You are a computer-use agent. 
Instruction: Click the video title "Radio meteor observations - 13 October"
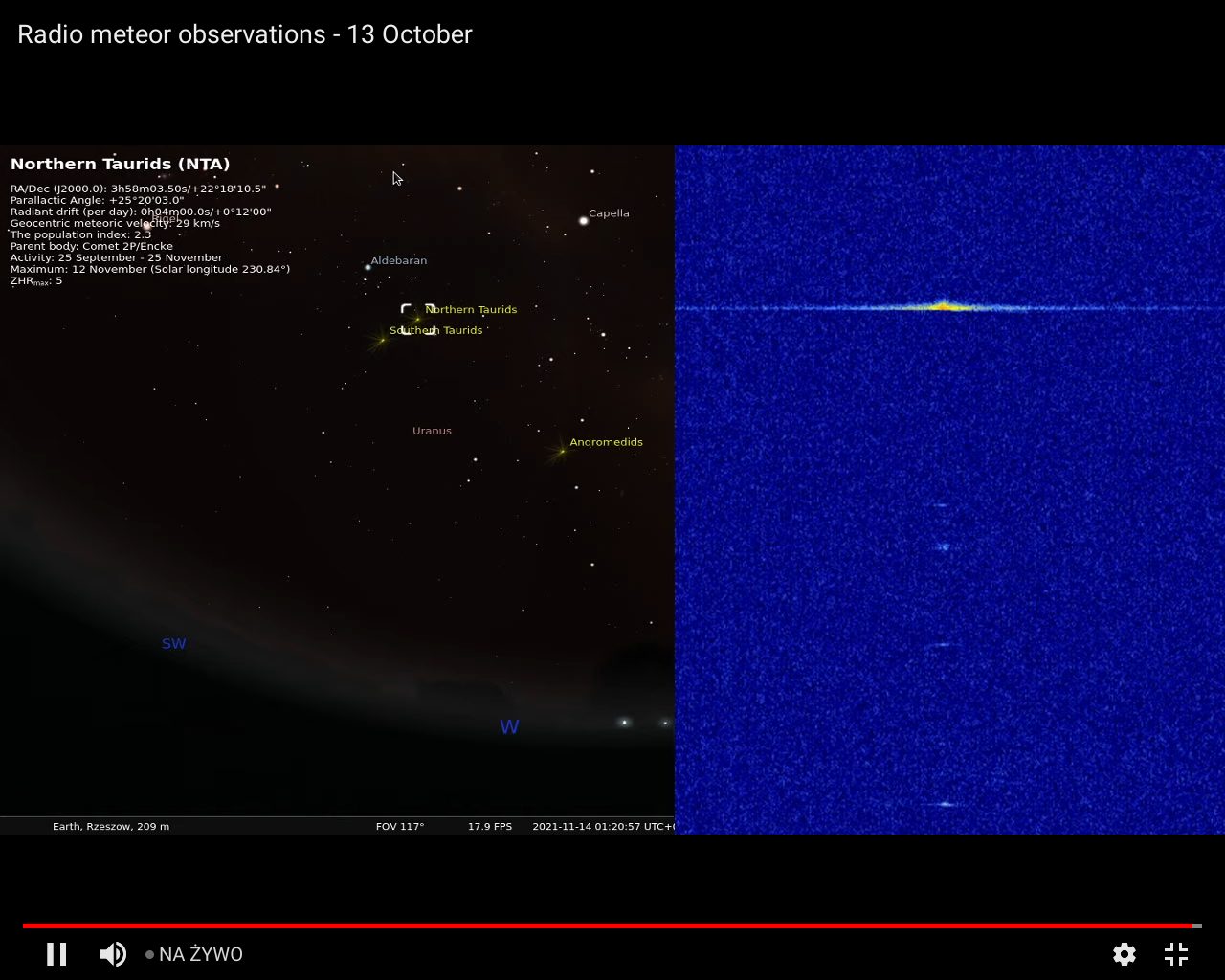pyautogui.click(x=245, y=34)
